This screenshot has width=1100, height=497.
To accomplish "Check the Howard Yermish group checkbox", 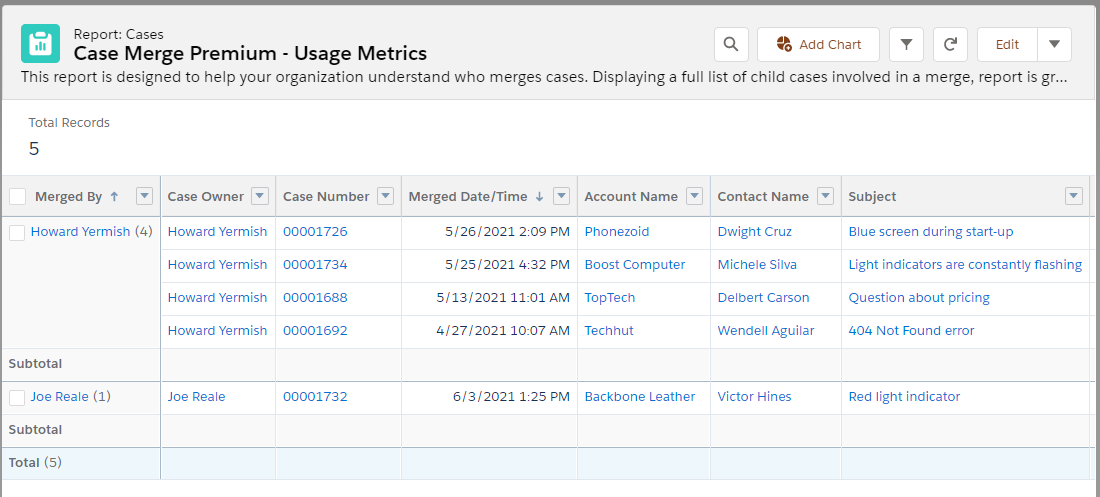I will pyautogui.click(x=17, y=233).
